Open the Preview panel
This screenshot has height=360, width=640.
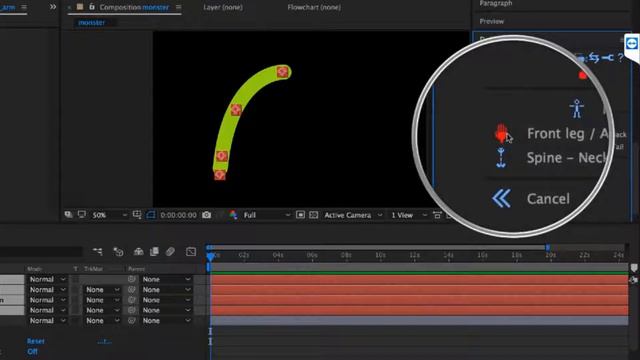[x=491, y=21]
